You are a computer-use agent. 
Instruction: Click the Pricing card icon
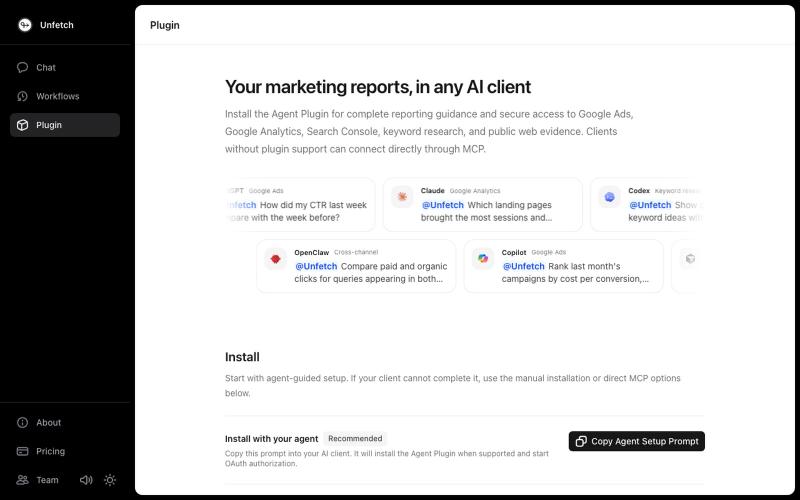[x=22, y=451]
